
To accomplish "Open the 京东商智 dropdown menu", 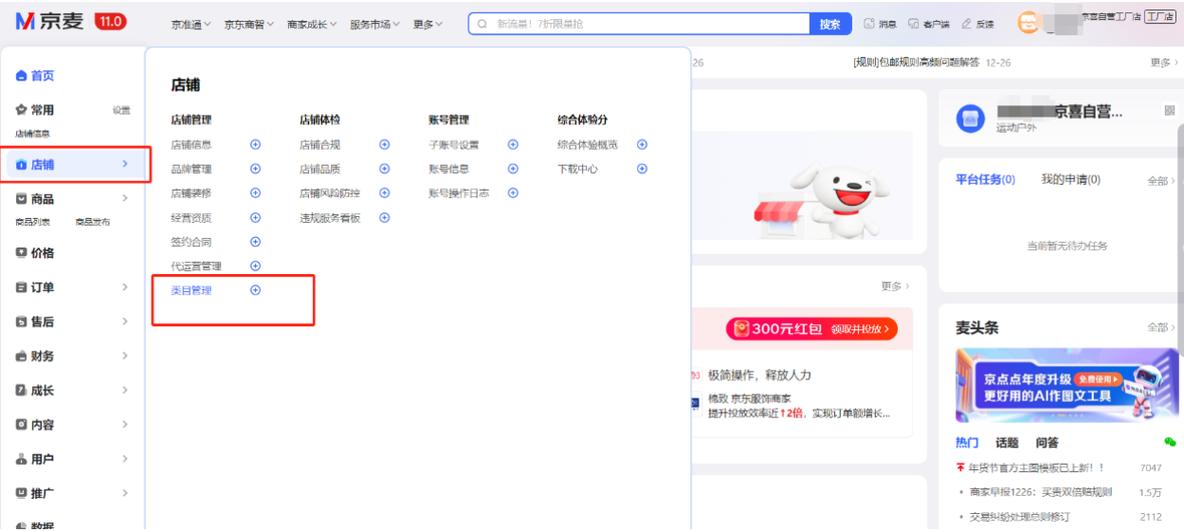I will coord(248,25).
